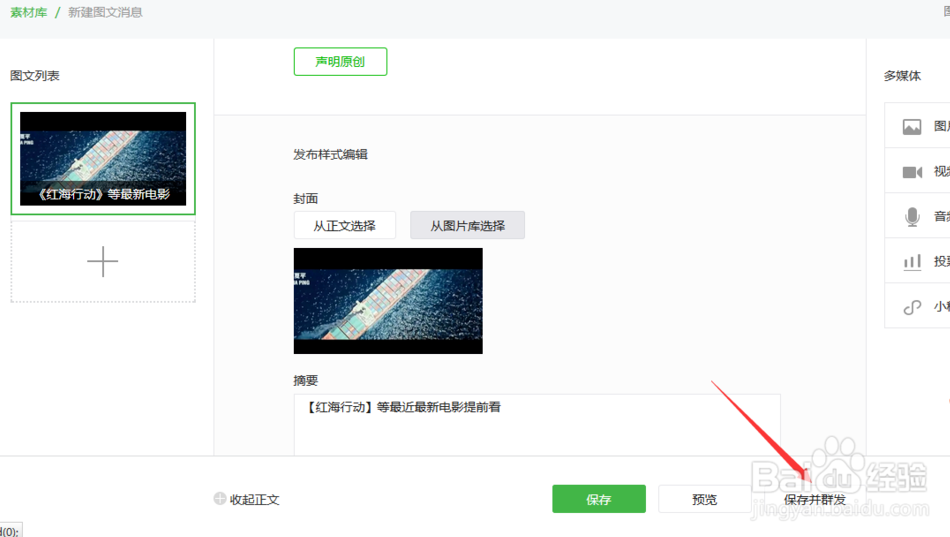Click the 图文列表 heading
Viewport: 950px width, 537px height.
35,76
